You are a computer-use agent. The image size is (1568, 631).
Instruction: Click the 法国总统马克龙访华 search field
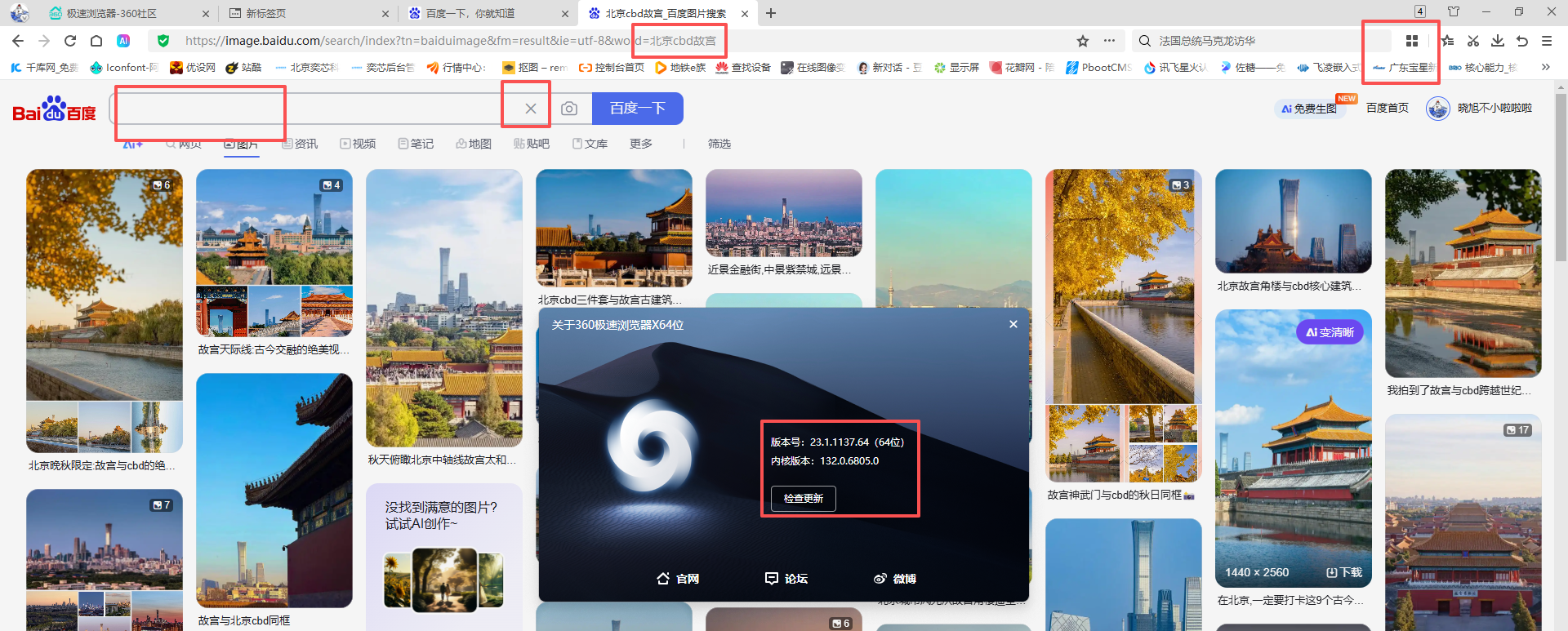1257,41
